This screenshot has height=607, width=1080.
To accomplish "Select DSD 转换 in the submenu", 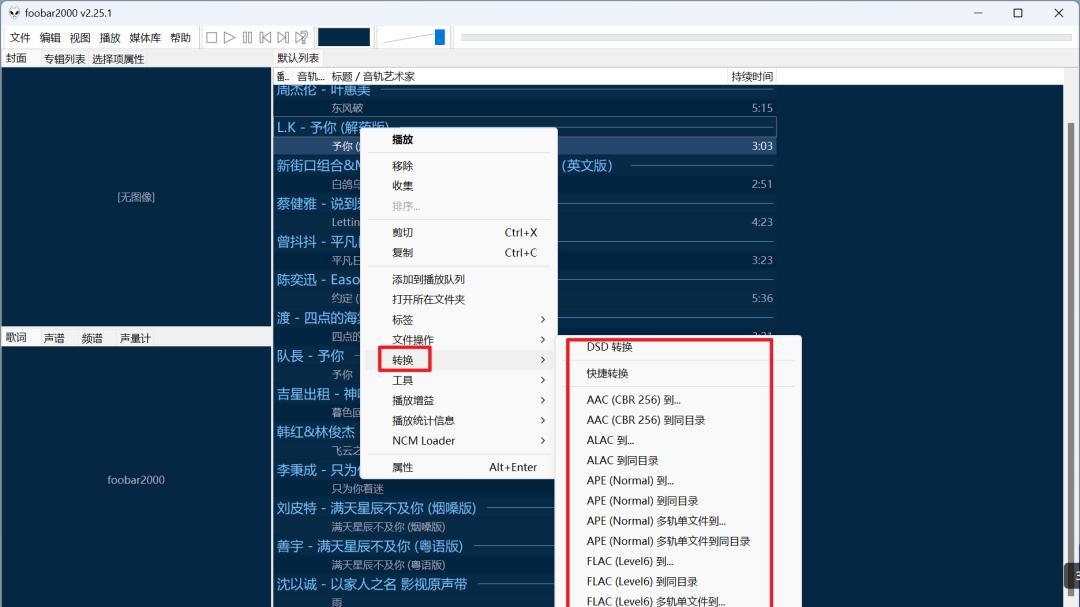I will coord(678,347).
